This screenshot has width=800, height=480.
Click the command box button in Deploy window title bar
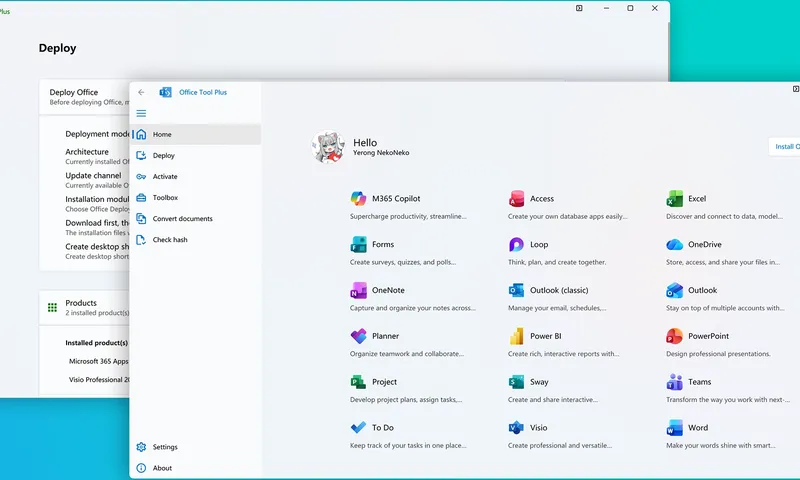(579, 8)
